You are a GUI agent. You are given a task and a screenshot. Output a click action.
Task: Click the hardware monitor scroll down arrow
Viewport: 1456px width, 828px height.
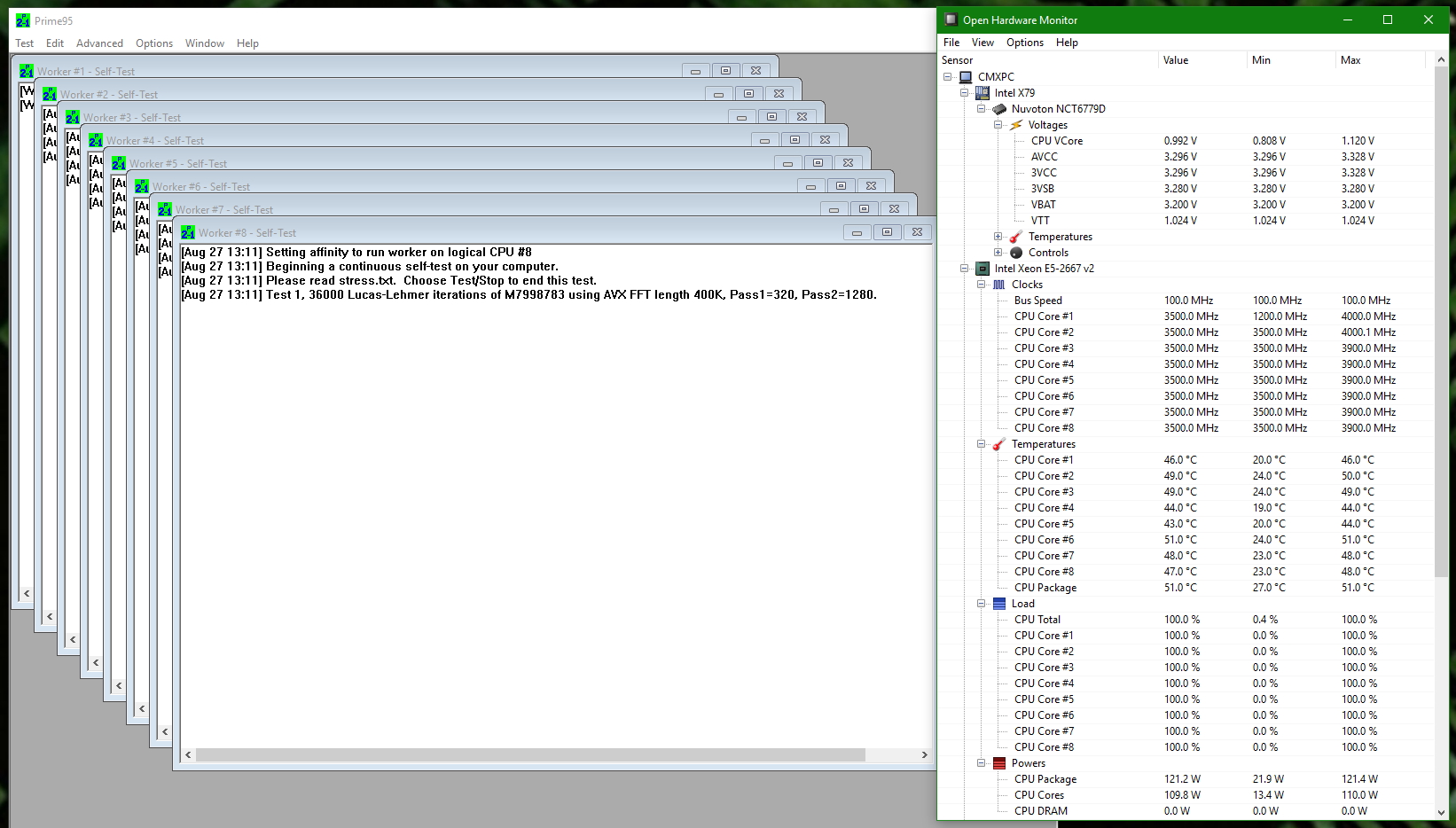[1441, 812]
